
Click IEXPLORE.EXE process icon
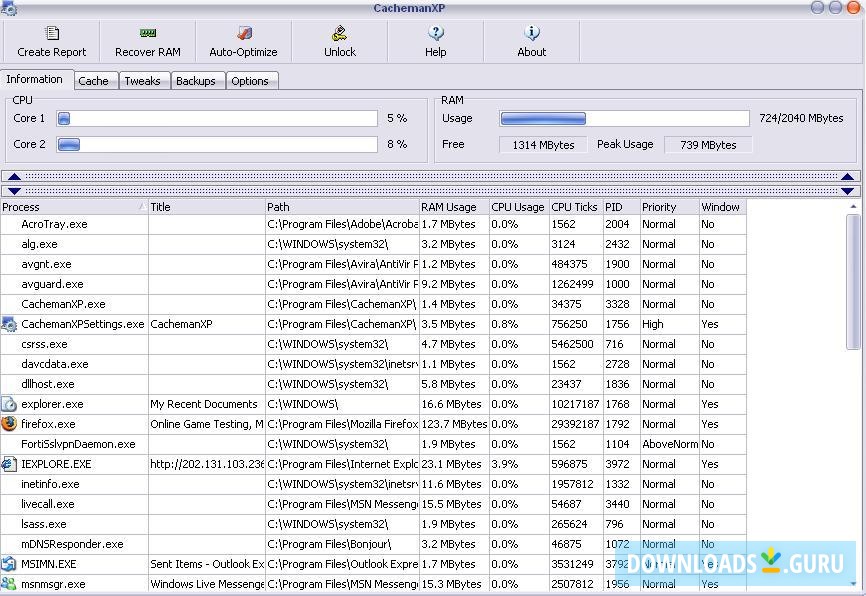[9, 464]
